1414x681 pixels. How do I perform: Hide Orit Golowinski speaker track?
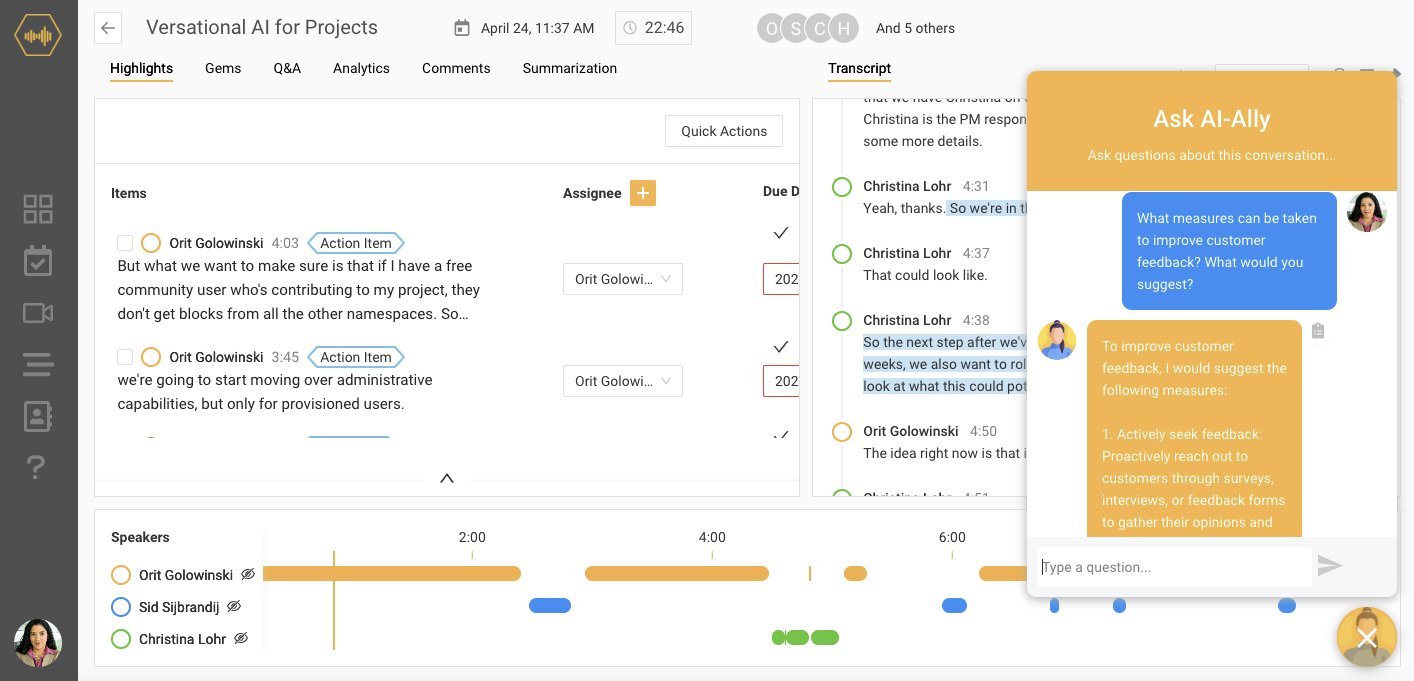248,574
